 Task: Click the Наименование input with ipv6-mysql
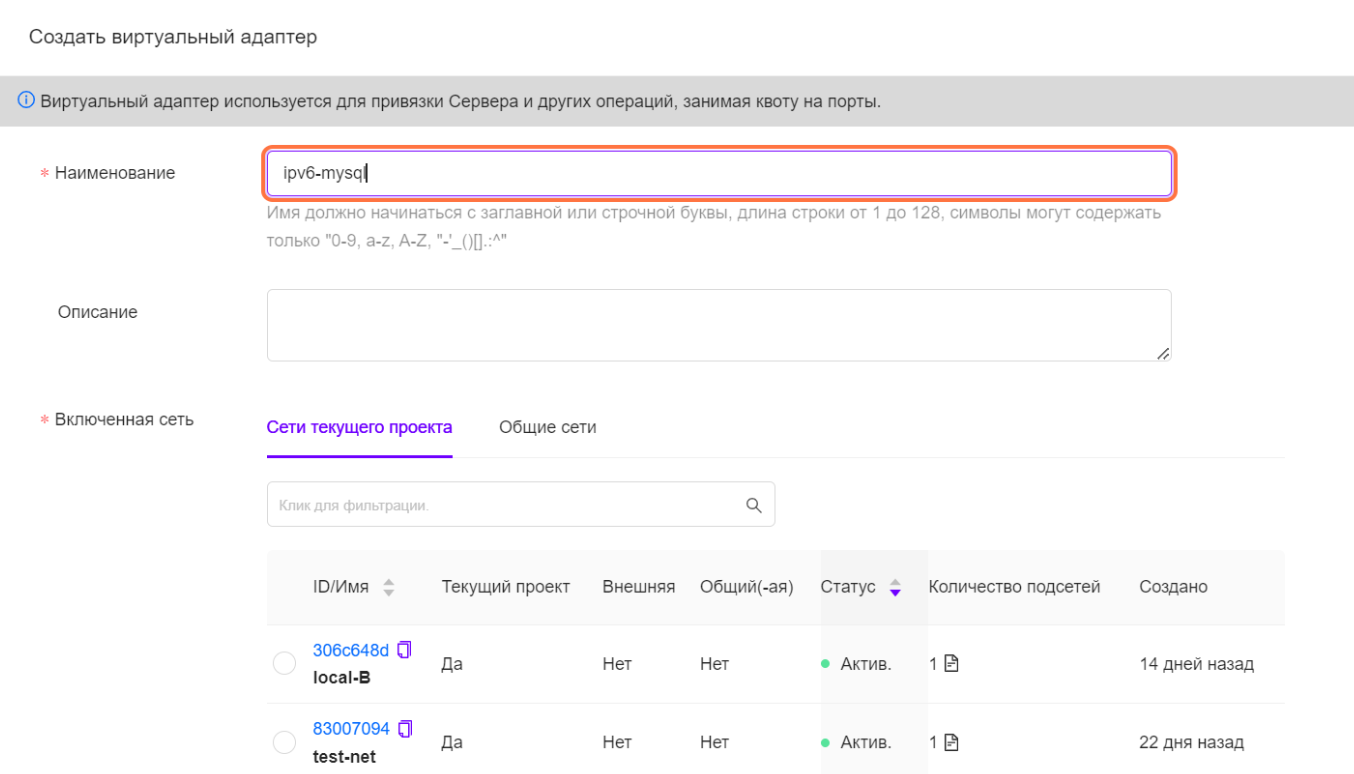click(x=719, y=173)
